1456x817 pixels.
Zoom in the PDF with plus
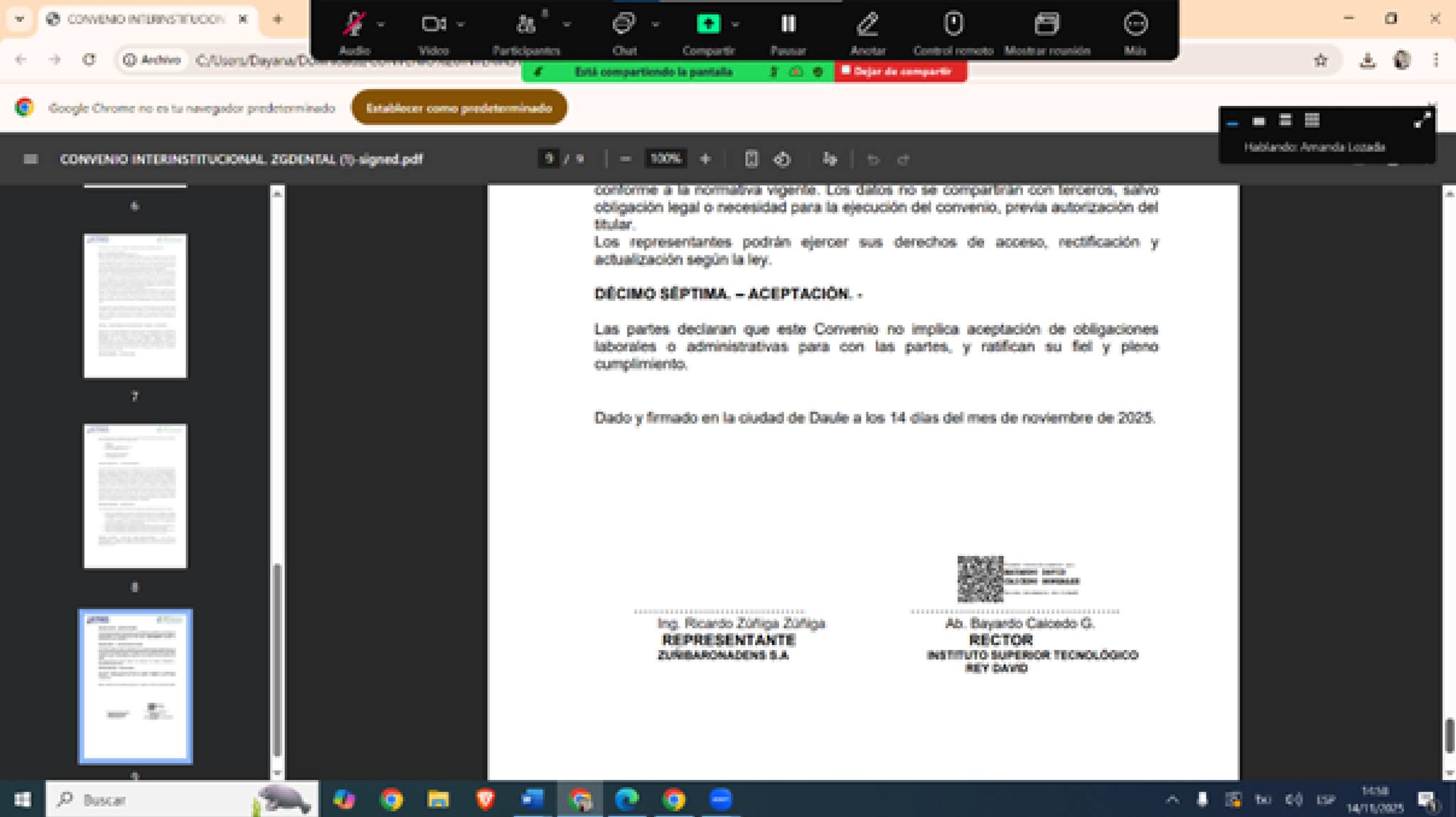pos(705,159)
